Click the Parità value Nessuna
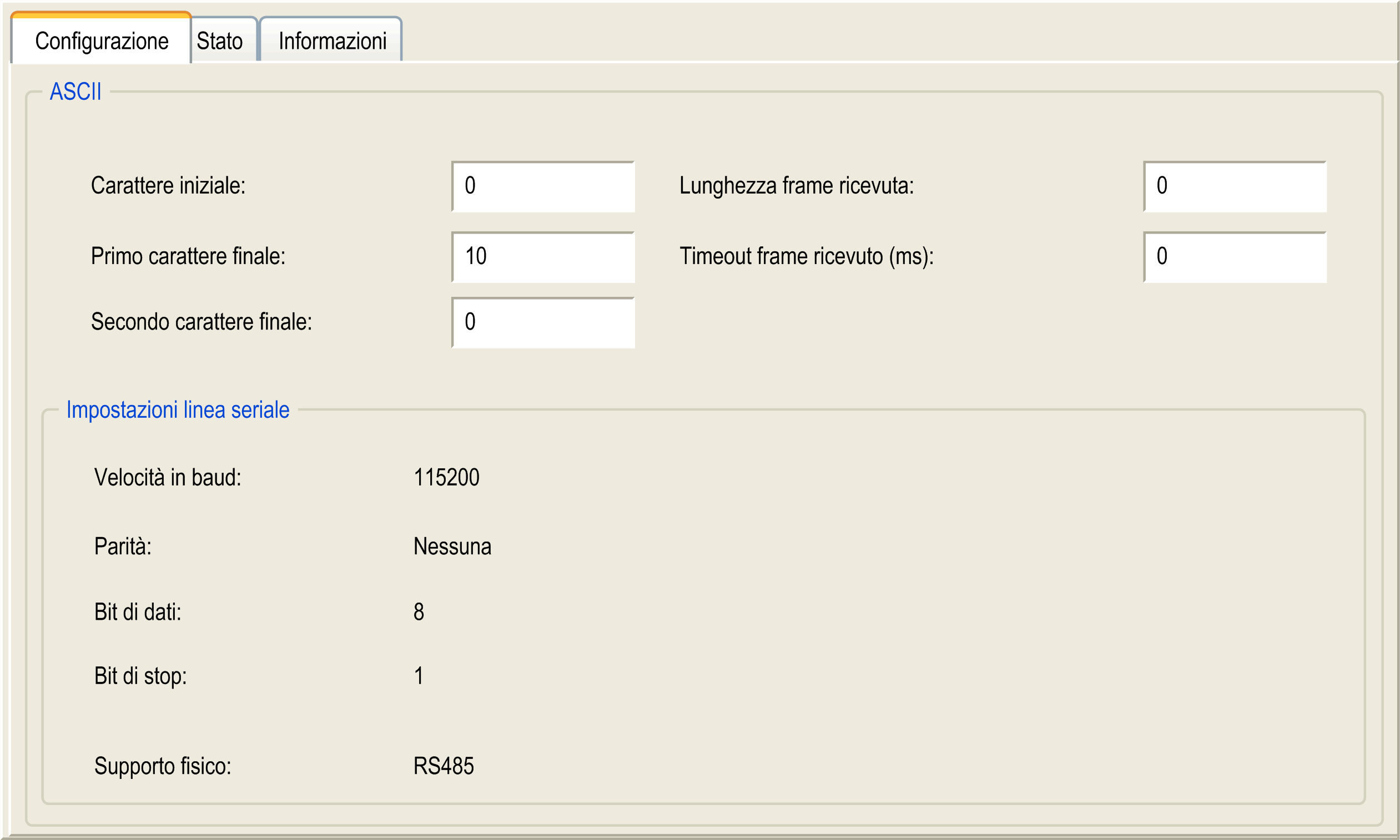The width and height of the screenshot is (1400, 840). (x=452, y=546)
